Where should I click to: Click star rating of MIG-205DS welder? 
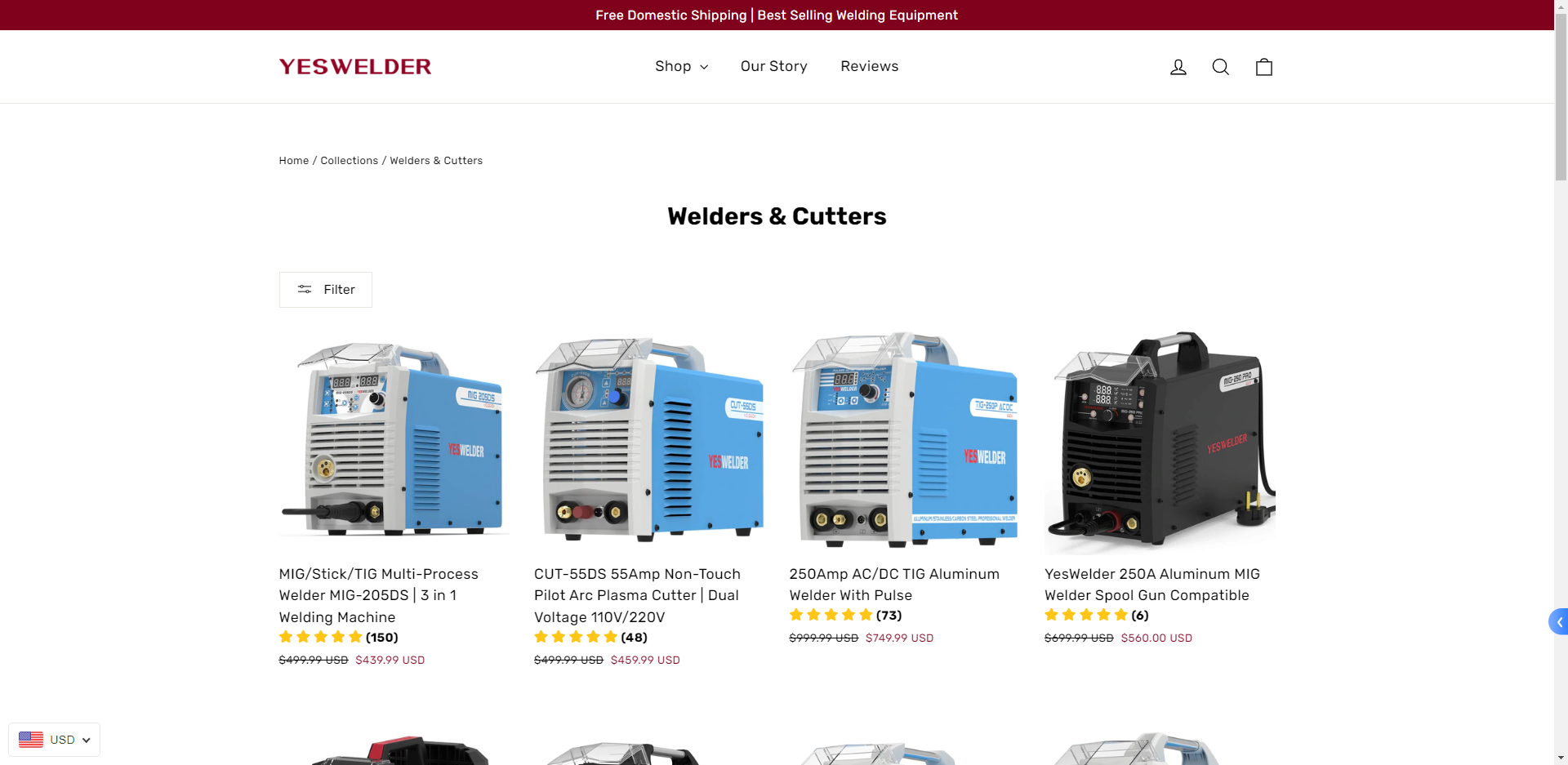point(321,637)
